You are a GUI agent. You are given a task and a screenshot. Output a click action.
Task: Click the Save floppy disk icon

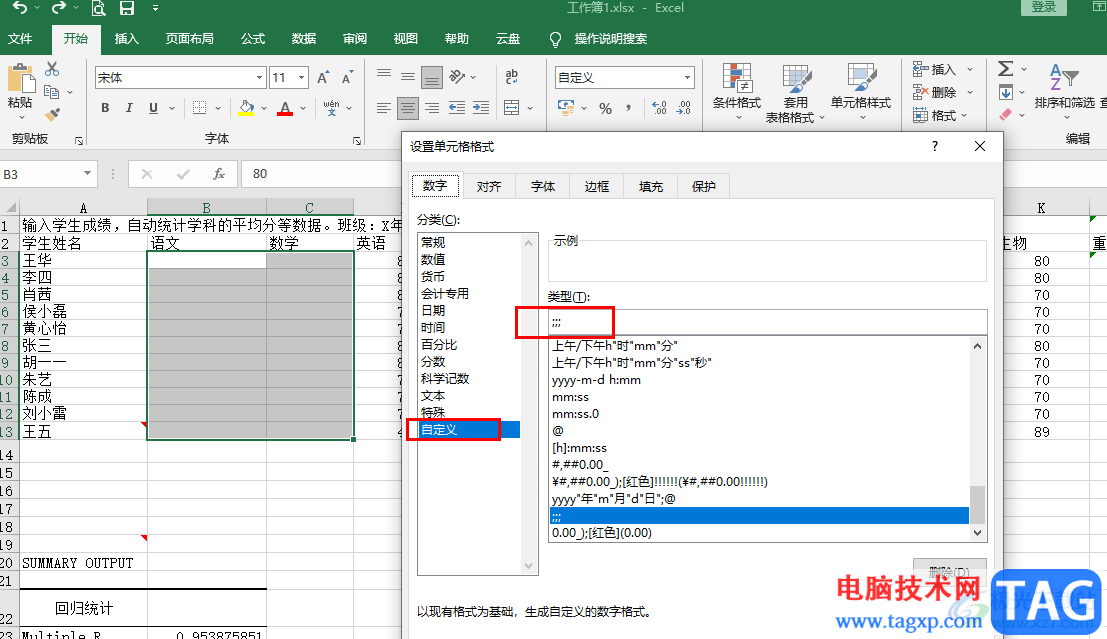(x=126, y=8)
